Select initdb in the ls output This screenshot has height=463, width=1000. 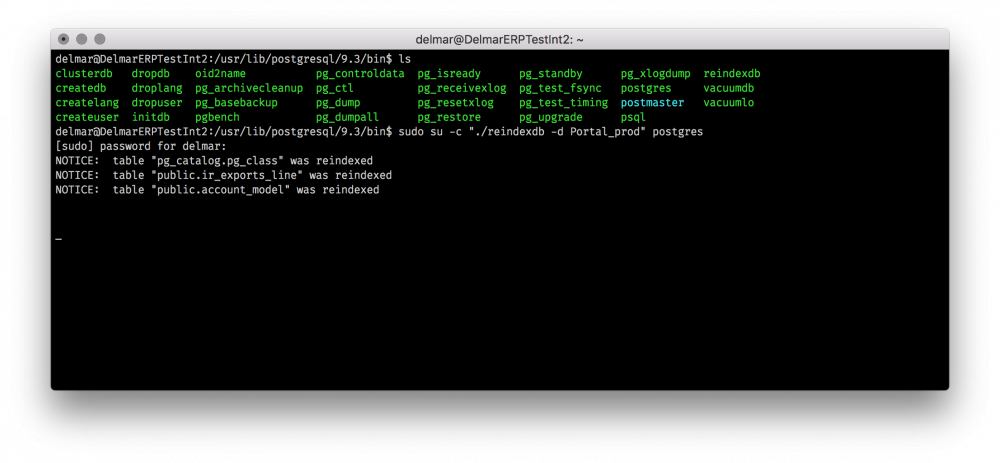point(152,117)
